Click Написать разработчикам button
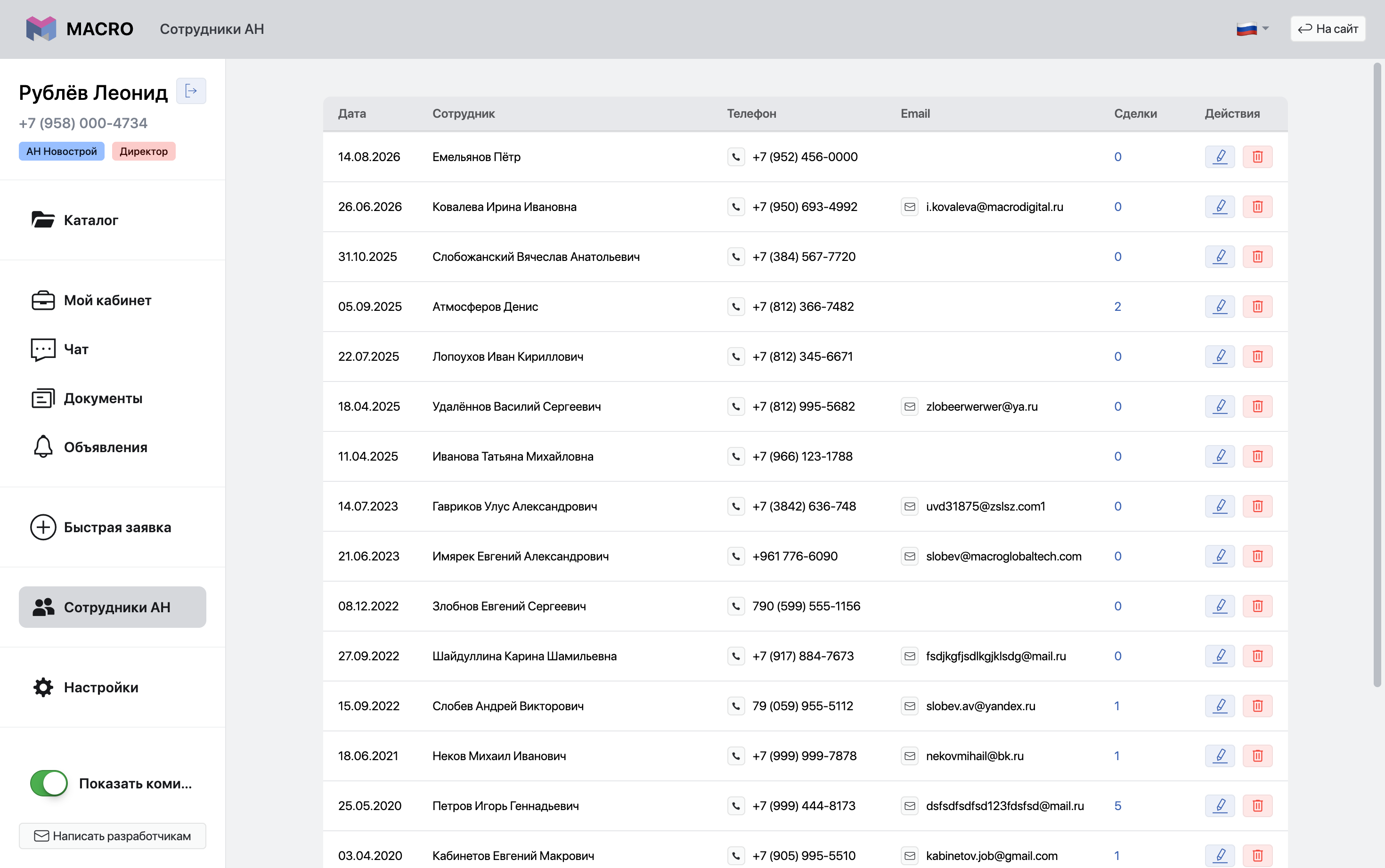 click(x=113, y=836)
